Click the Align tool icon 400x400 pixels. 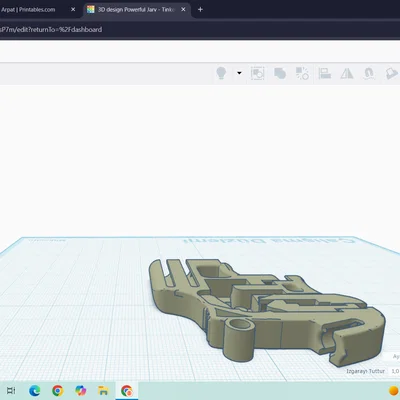(x=324, y=73)
